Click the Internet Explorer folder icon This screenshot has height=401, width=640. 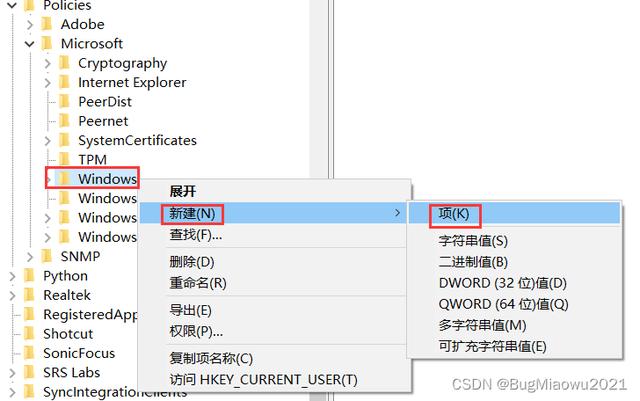tap(64, 82)
